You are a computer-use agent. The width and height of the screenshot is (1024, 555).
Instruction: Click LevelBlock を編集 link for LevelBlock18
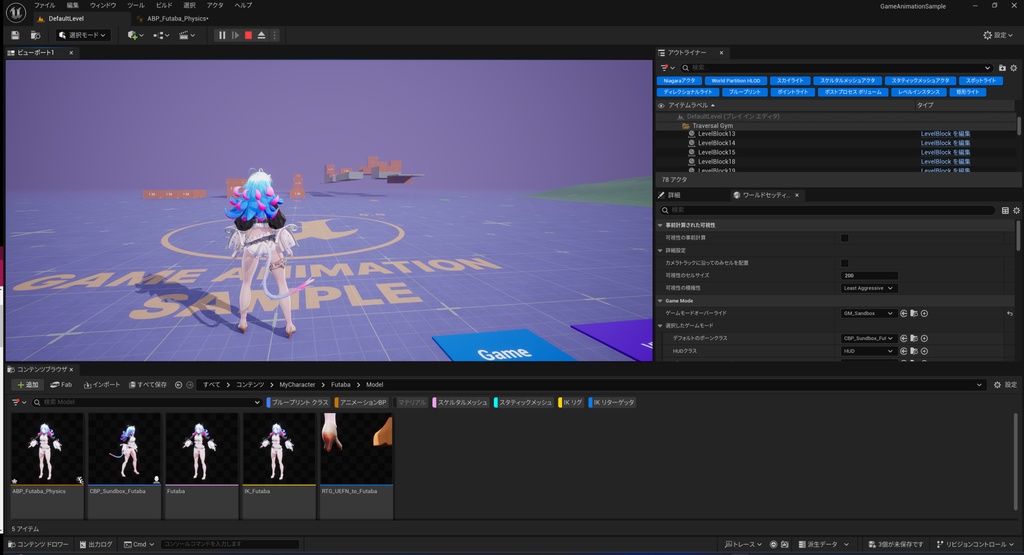945,162
